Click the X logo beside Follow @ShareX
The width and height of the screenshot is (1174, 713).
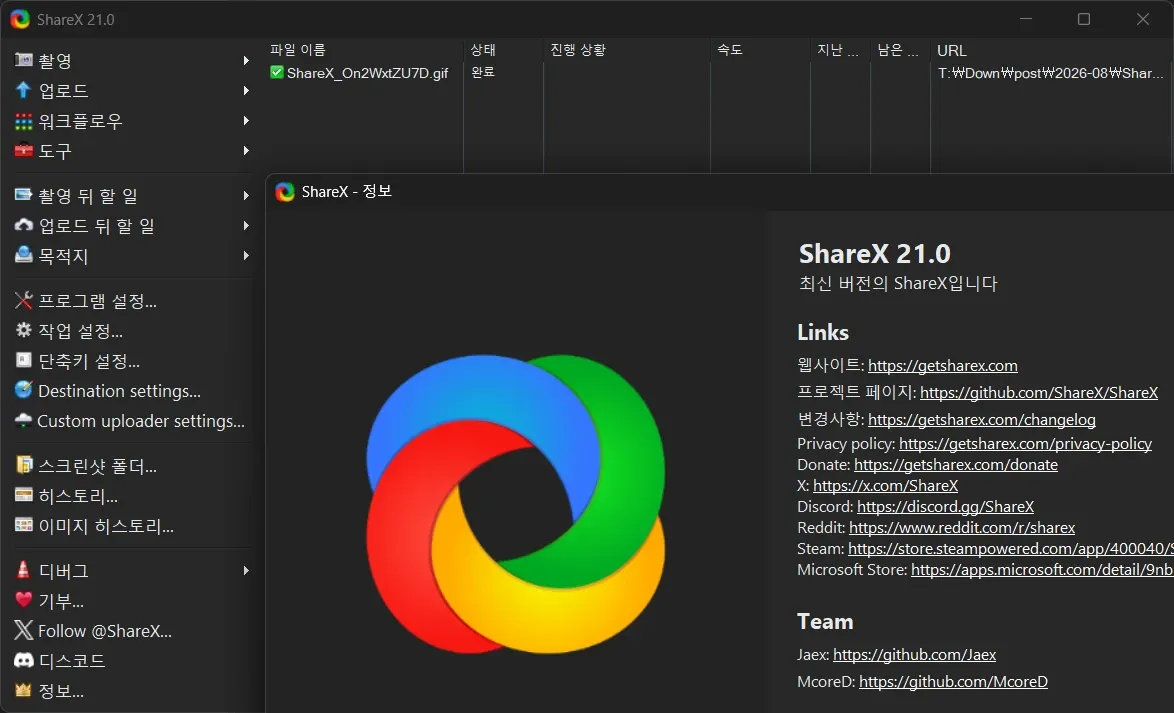coord(24,630)
